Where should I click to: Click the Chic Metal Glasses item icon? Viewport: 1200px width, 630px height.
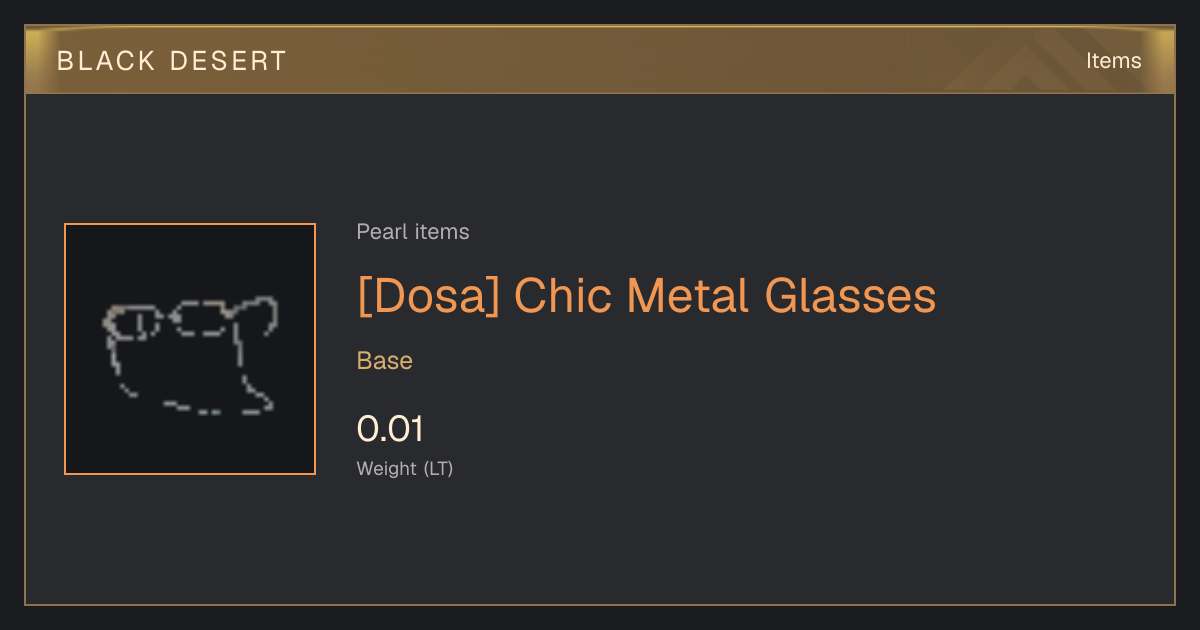(190, 349)
